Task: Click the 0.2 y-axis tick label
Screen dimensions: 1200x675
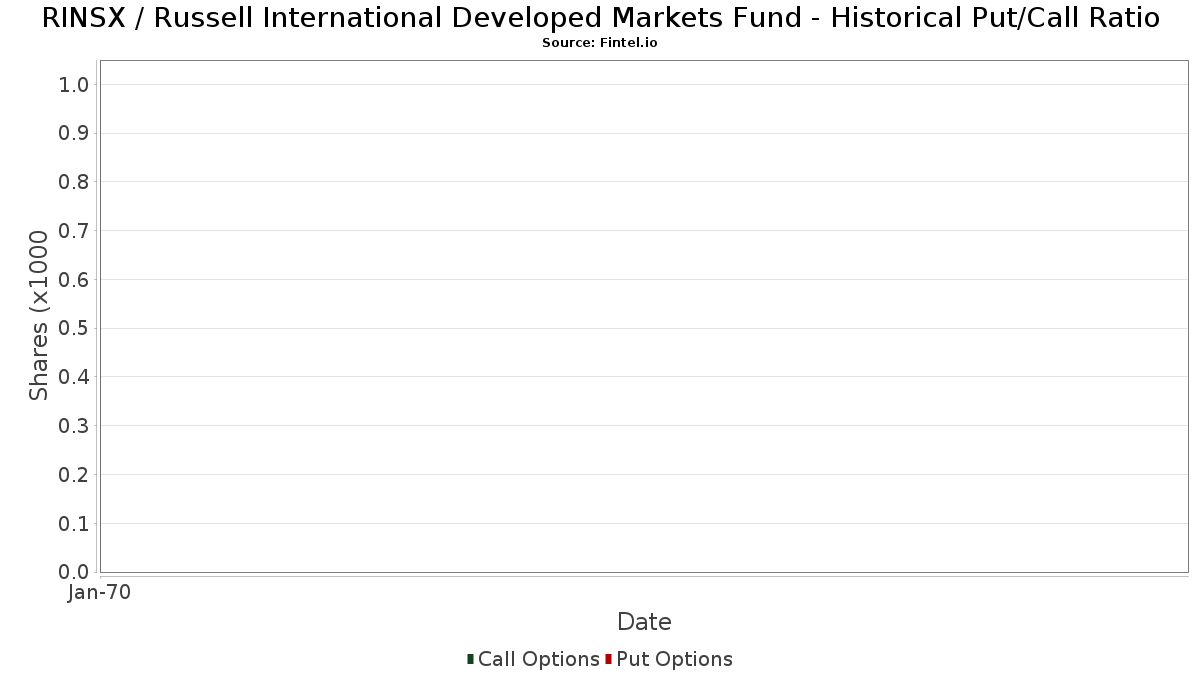Action: coord(75,474)
